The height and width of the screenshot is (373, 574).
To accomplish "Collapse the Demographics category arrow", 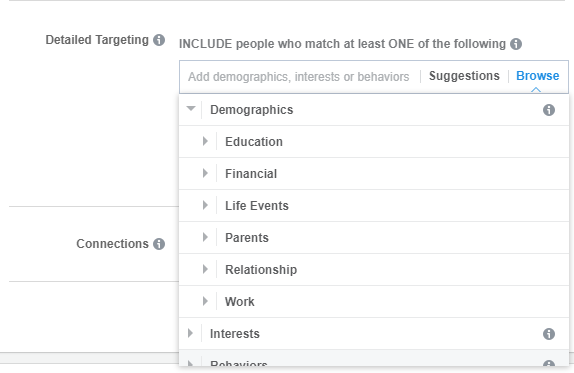I will 191,108.
